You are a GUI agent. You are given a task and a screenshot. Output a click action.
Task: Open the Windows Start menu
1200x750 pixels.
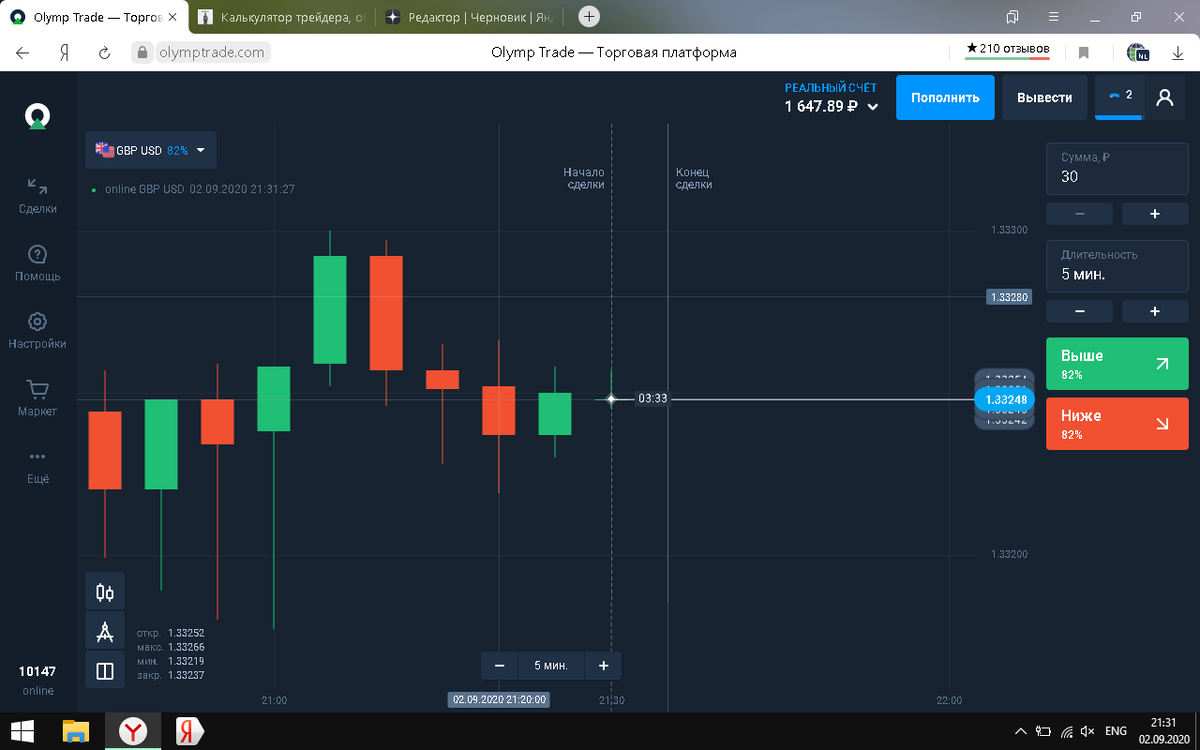22,731
